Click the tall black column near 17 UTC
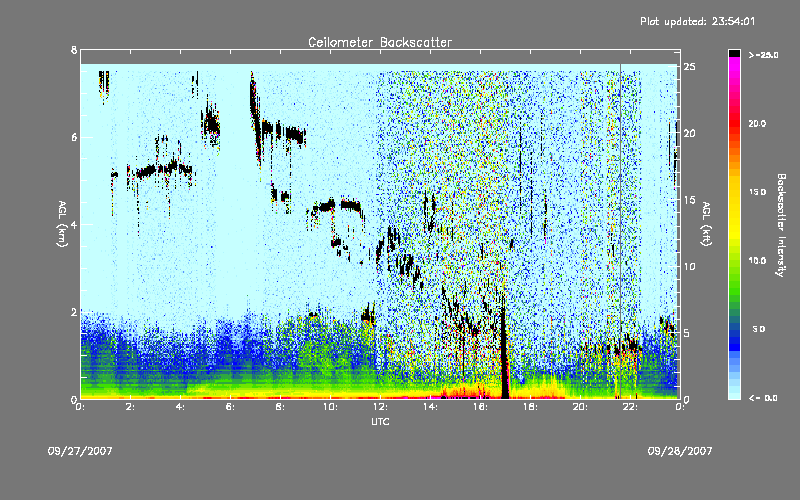Image resolution: width=800 pixels, height=500 pixels. click(x=505, y=355)
